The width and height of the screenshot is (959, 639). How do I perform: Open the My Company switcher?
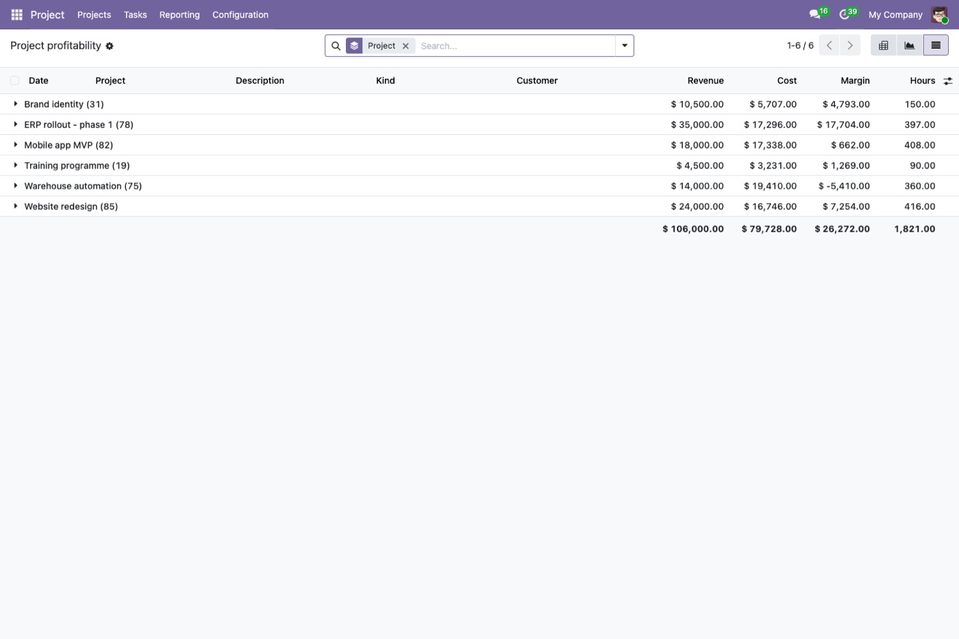(x=895, y=15)
